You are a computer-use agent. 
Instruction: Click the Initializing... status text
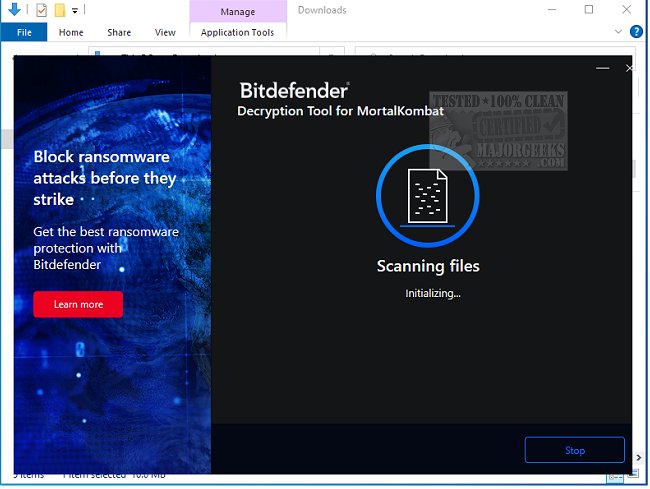(433, 293)
